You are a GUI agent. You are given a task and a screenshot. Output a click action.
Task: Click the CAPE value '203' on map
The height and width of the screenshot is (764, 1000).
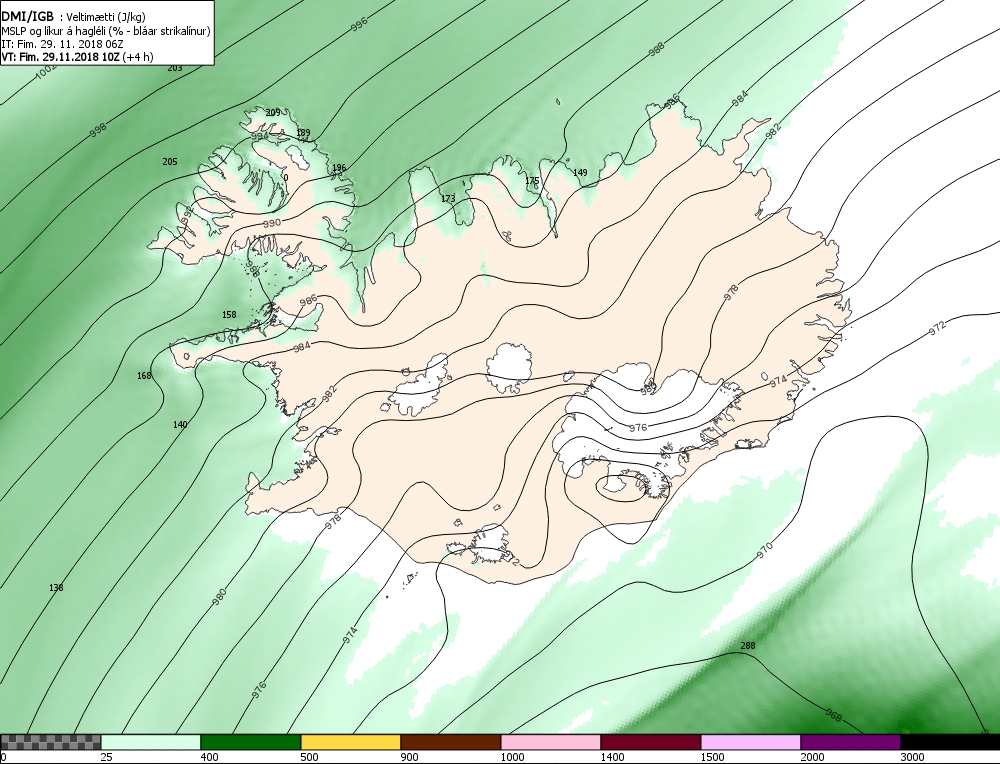(x=175, y=68)
